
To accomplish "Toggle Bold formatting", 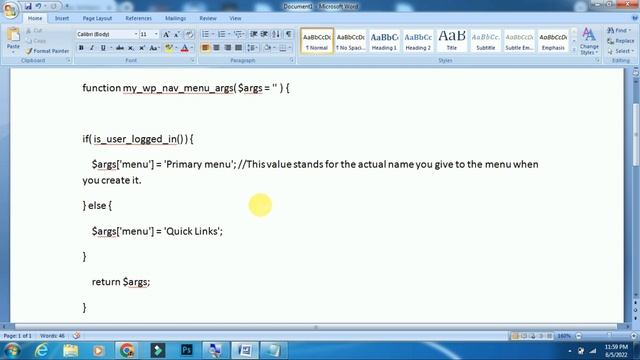I will [x=81, y=48].
